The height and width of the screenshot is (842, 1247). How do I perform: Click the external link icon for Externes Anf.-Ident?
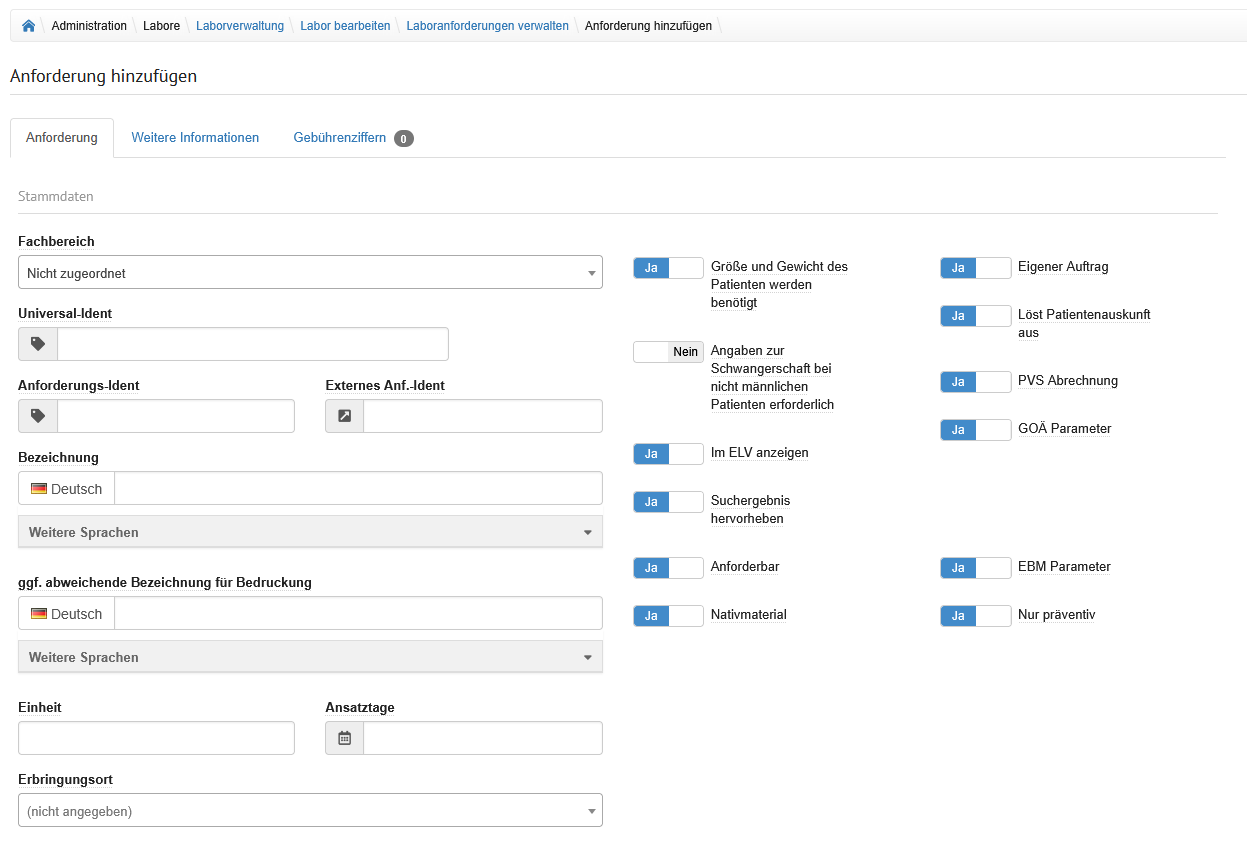[x=345, y=416]
